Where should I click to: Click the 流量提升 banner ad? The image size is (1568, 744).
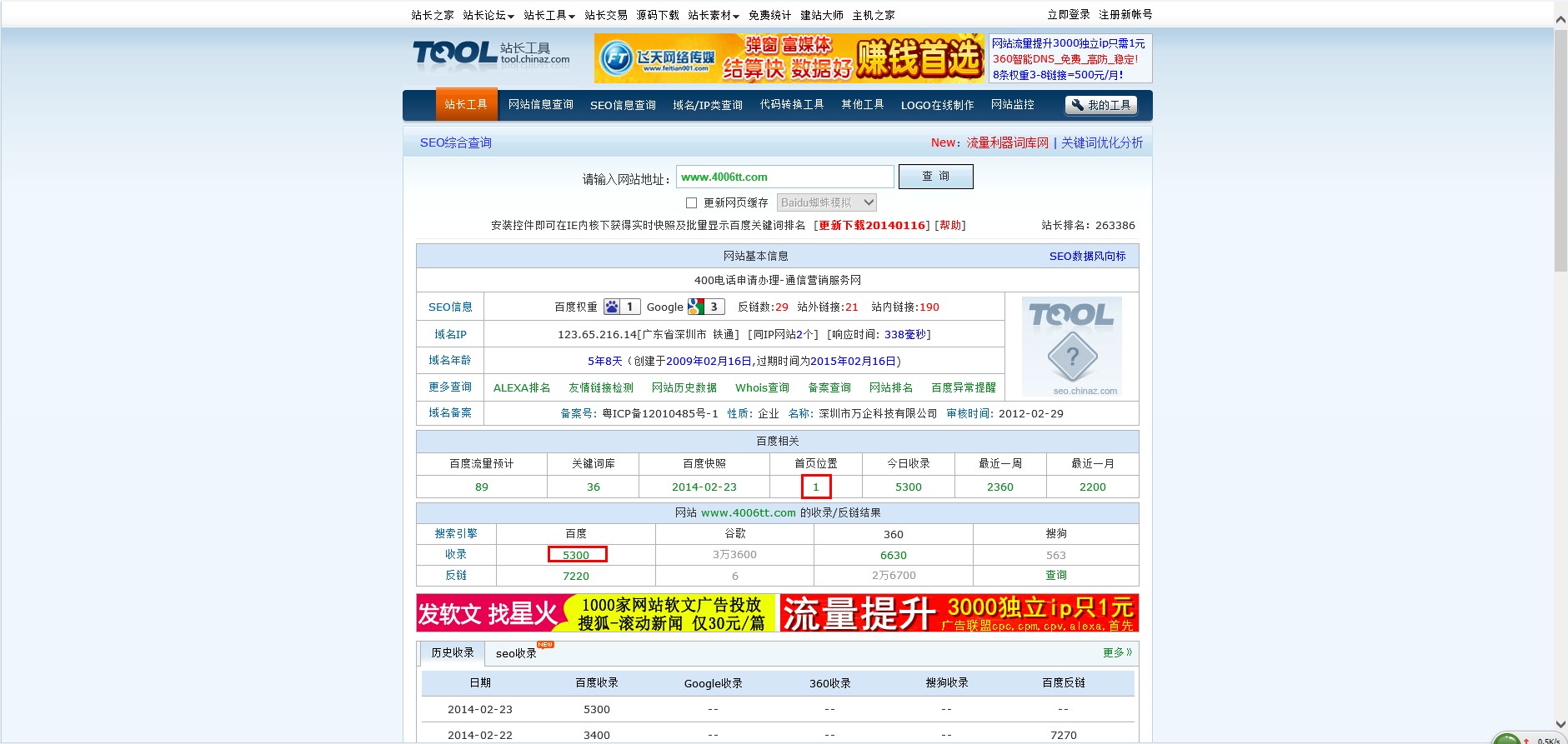959,613
